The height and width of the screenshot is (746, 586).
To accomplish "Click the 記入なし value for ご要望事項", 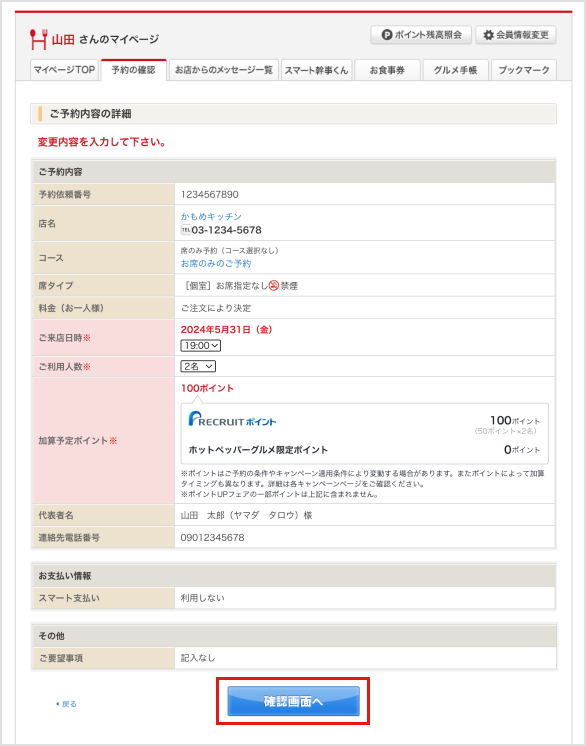I will click(198, 658).
